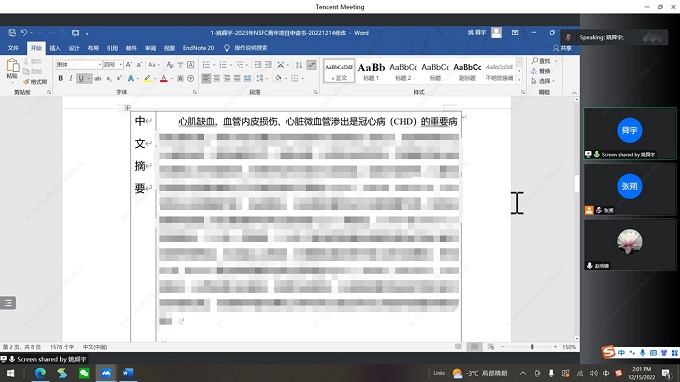Toggle the strikethrough formatting button
680x382 pixels.
98,78
